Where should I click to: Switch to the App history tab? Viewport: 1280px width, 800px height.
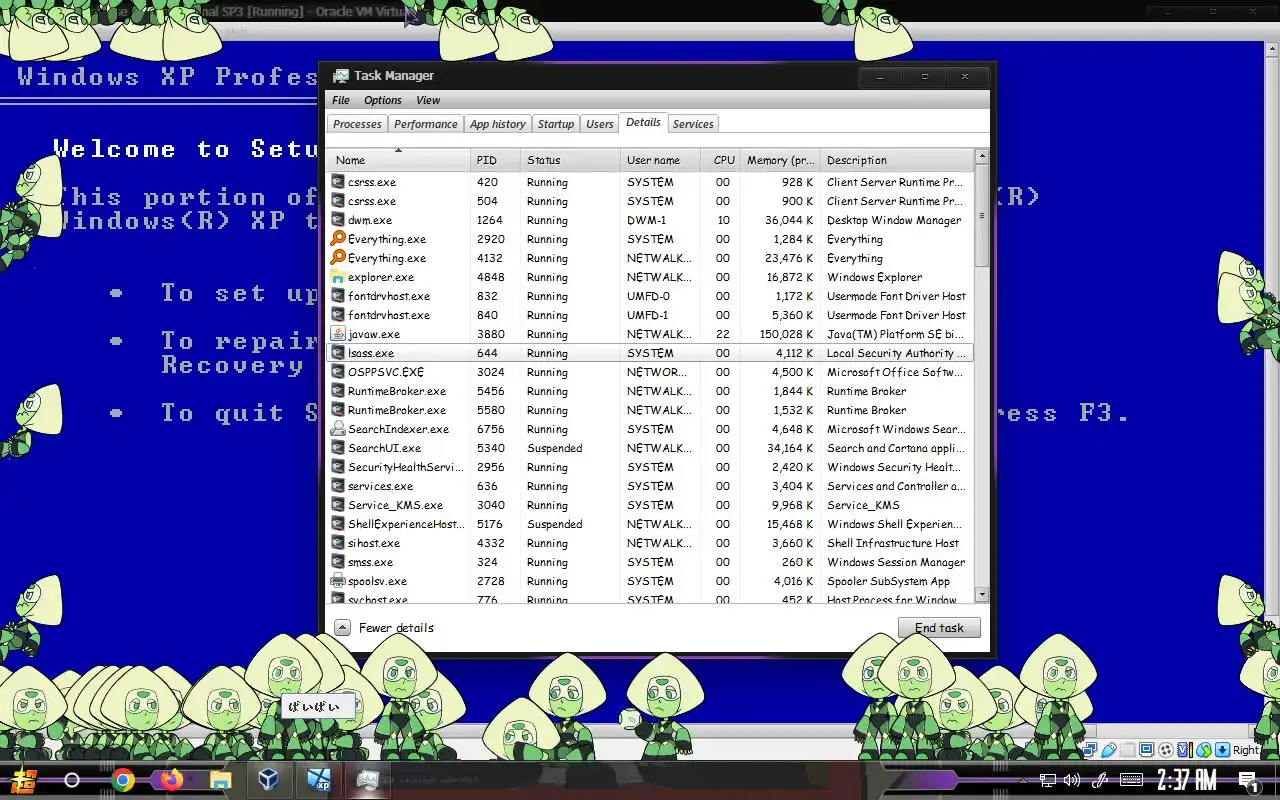[x=497, y=124]
